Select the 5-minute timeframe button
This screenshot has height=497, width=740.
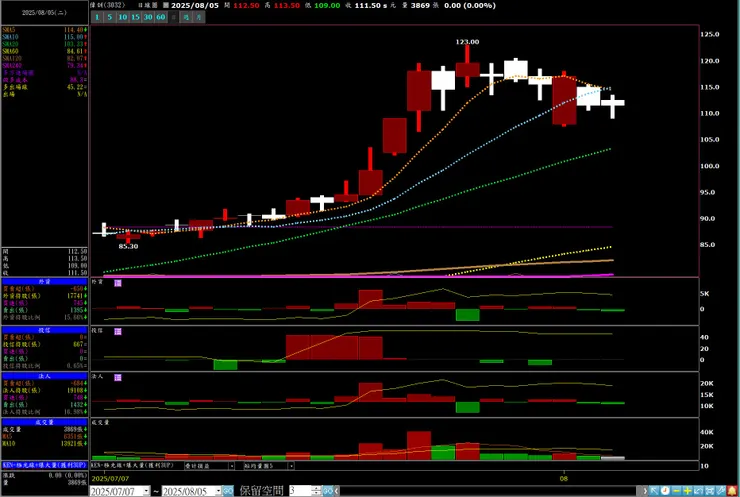pos(109,17)
